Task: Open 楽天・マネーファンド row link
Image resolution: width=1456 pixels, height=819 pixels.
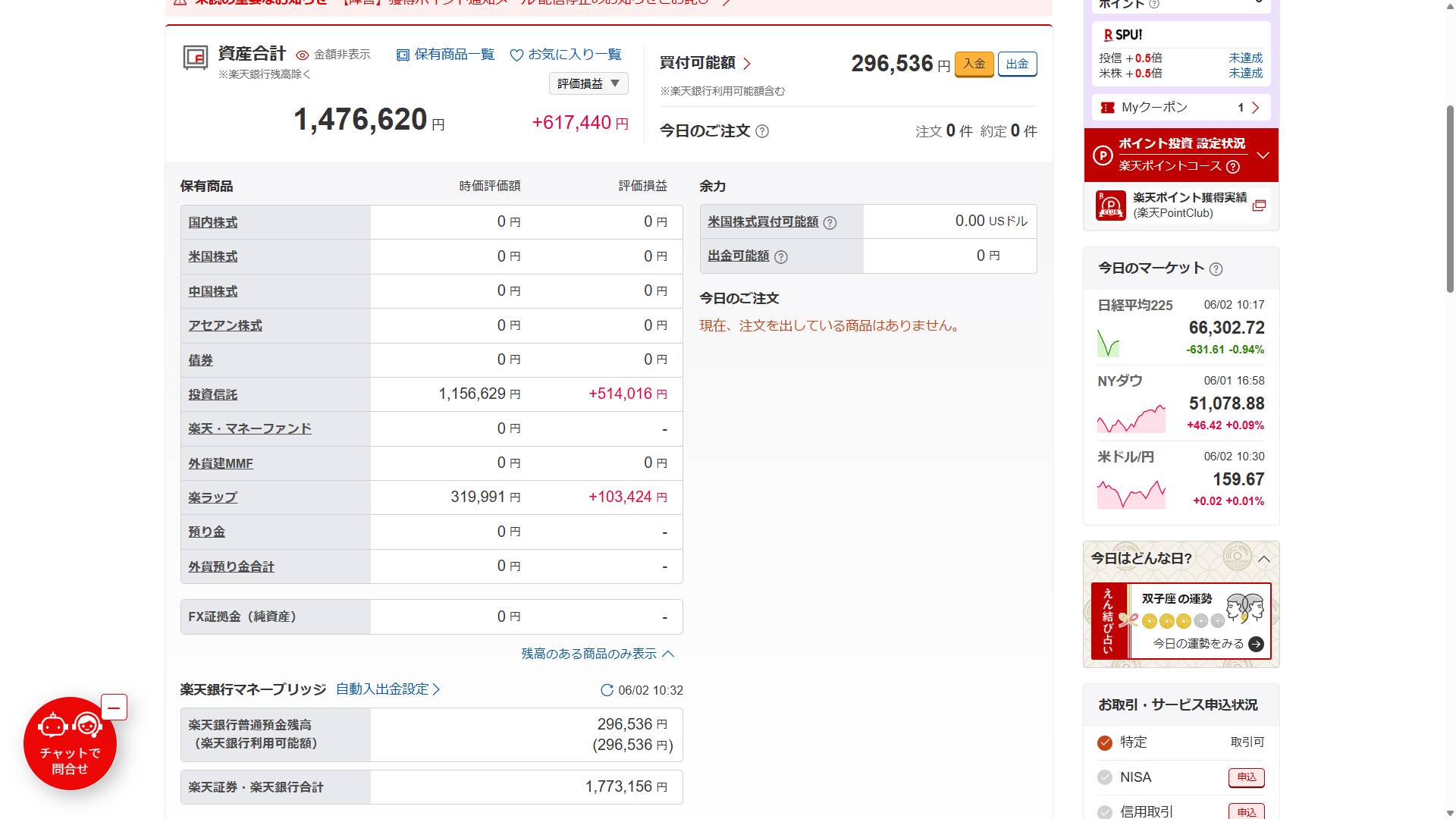Action: [x=249, y=428]
